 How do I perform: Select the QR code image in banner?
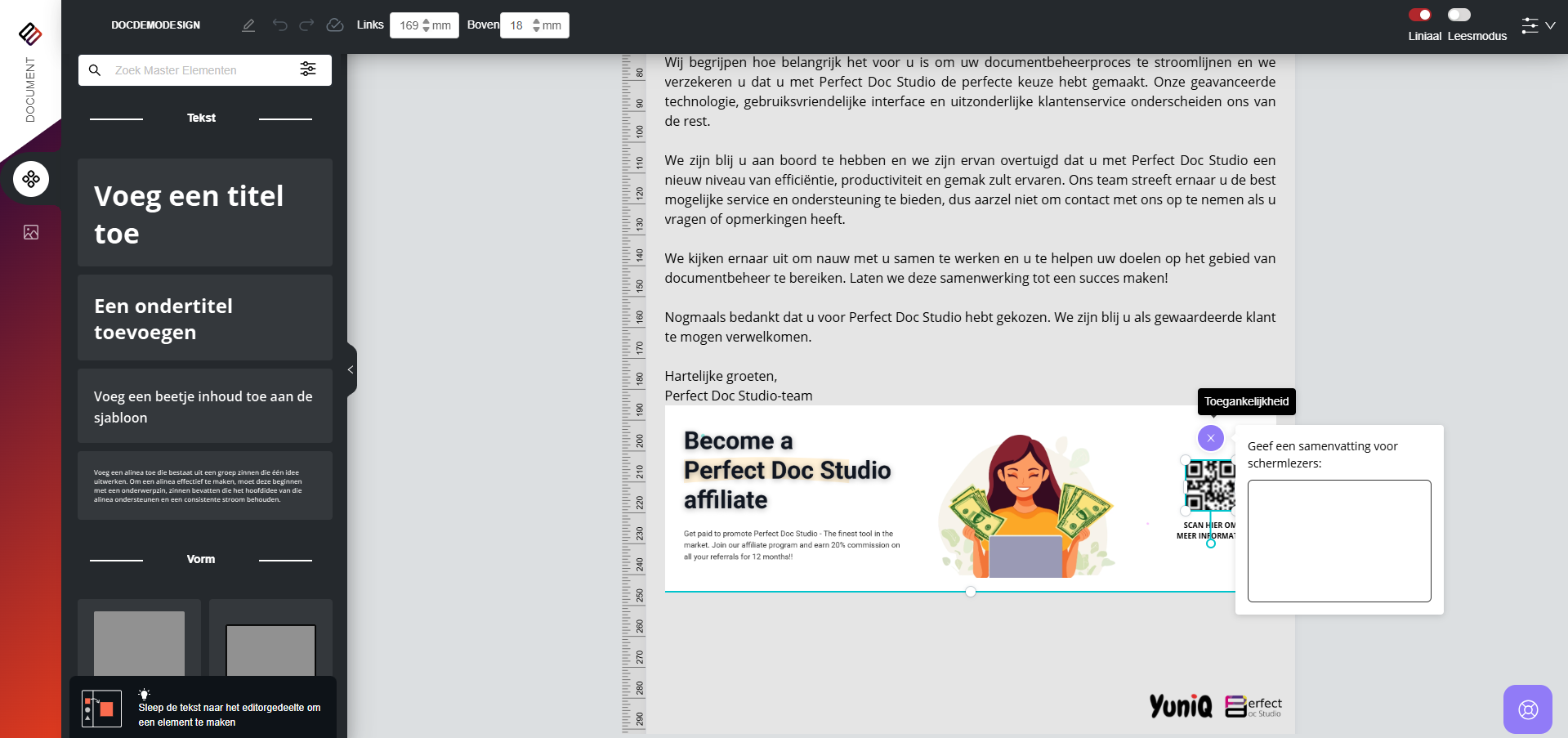pos(1209,484)
